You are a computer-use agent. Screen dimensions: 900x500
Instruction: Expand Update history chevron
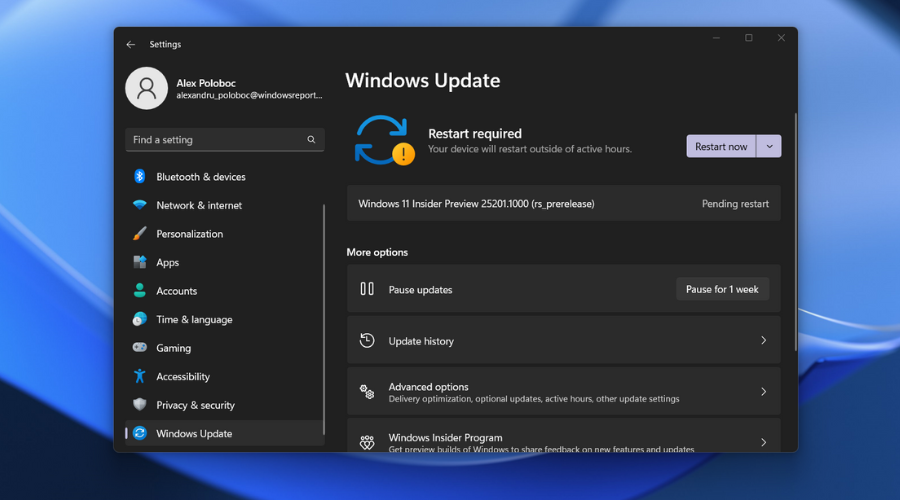click(763, 340)
